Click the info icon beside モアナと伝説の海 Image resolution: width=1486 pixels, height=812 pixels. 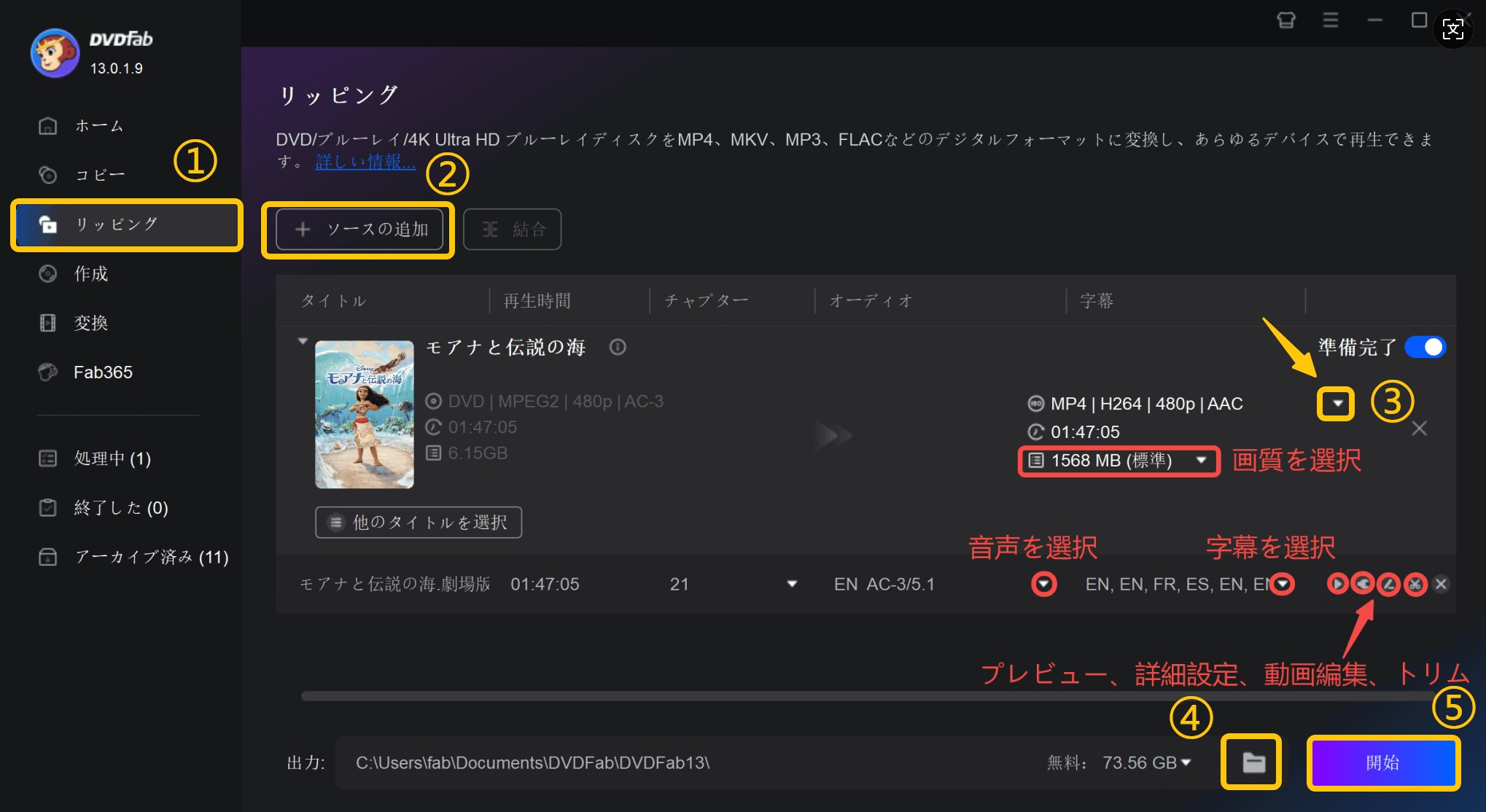click(x=618, y=347)
